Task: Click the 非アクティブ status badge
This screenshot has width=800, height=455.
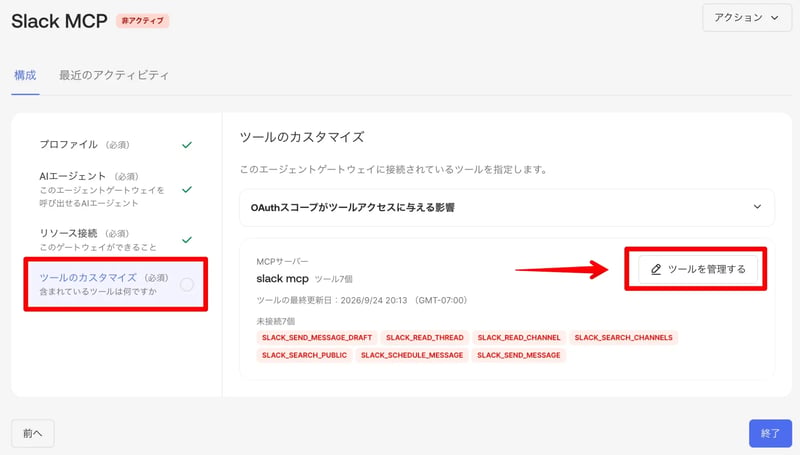Action: click(143, 21)
